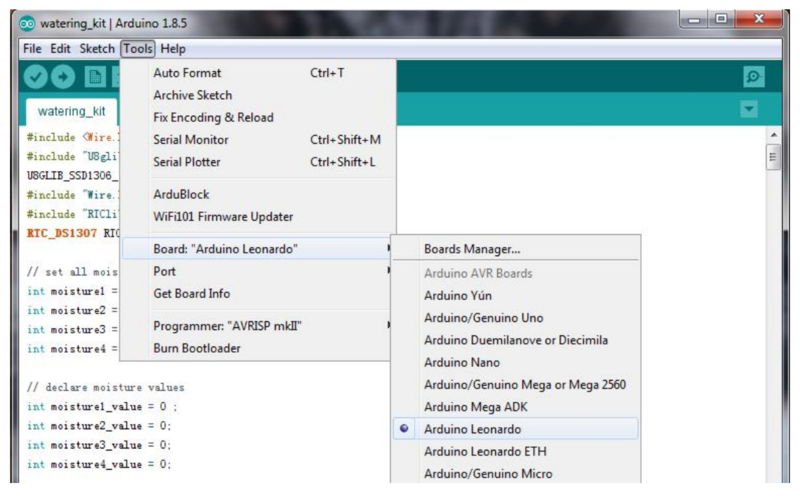Select Arduino/Genuino Uno board

[x=516, y=318]
